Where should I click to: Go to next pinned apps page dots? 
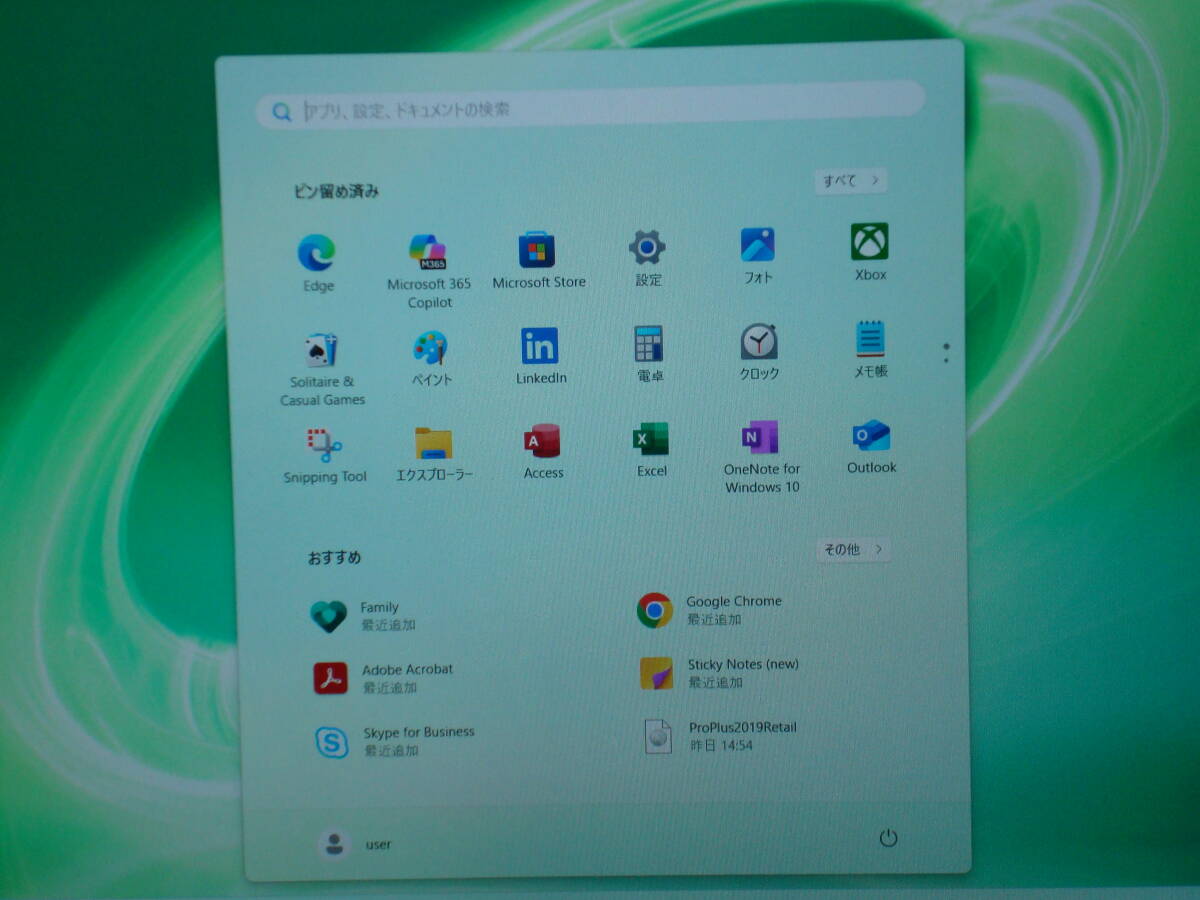[x=946, y=352]
